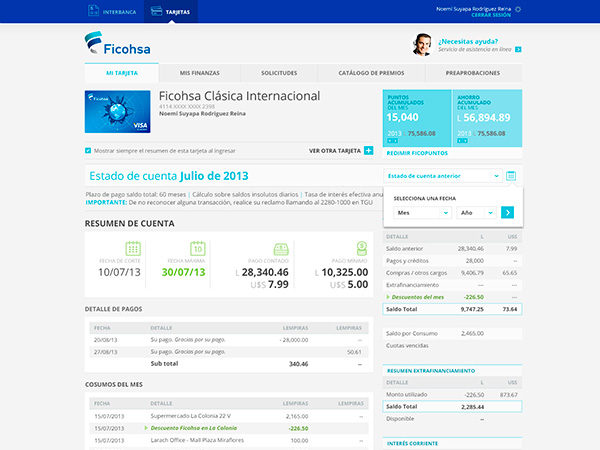This screenshot has height=450, width=600.
Task: Select Monto utilizado row
Action: [452, 395]
